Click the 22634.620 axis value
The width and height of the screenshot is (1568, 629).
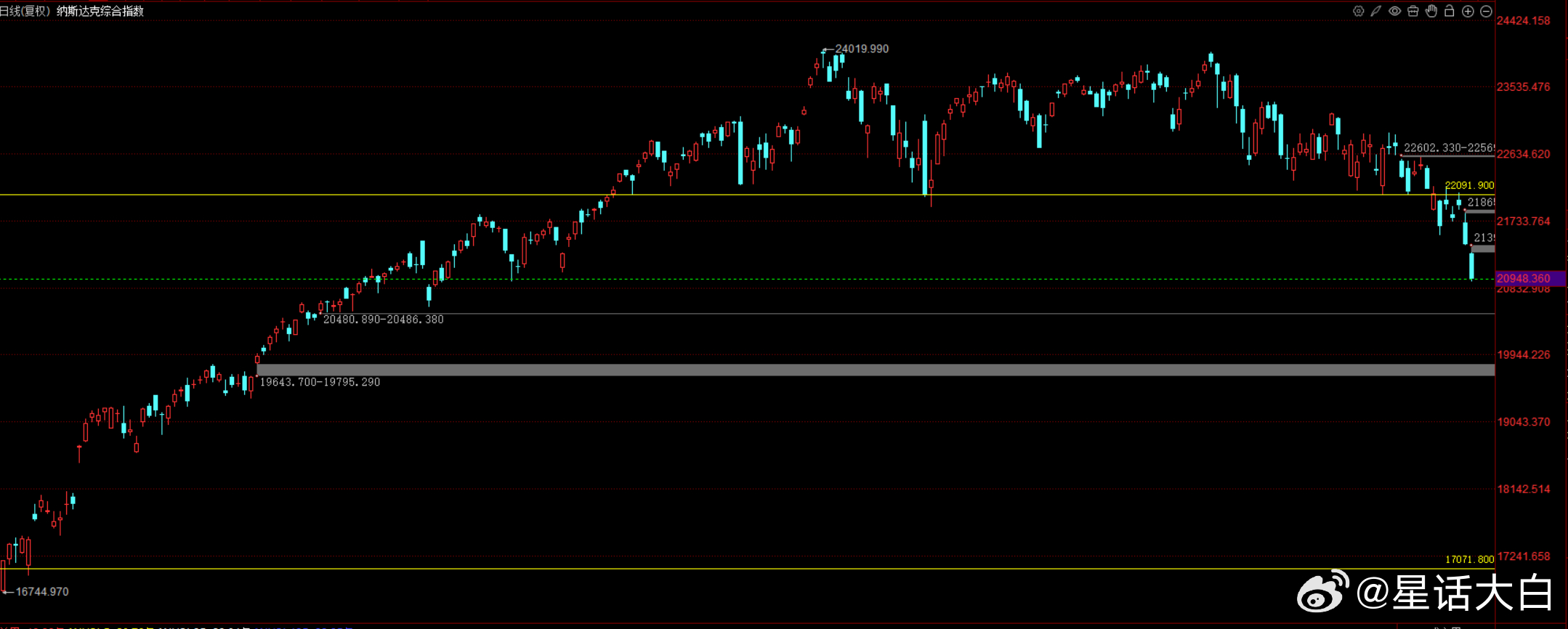[1523, 154]
